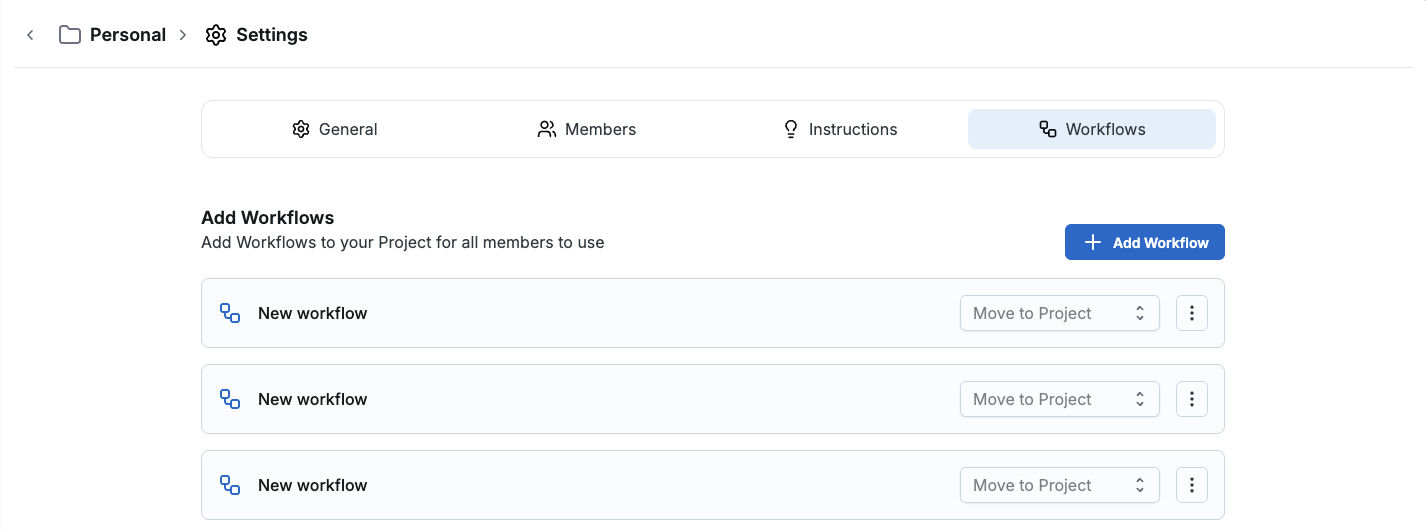Expand second workflow's Move to Project dropdown

click(1059, 399)
